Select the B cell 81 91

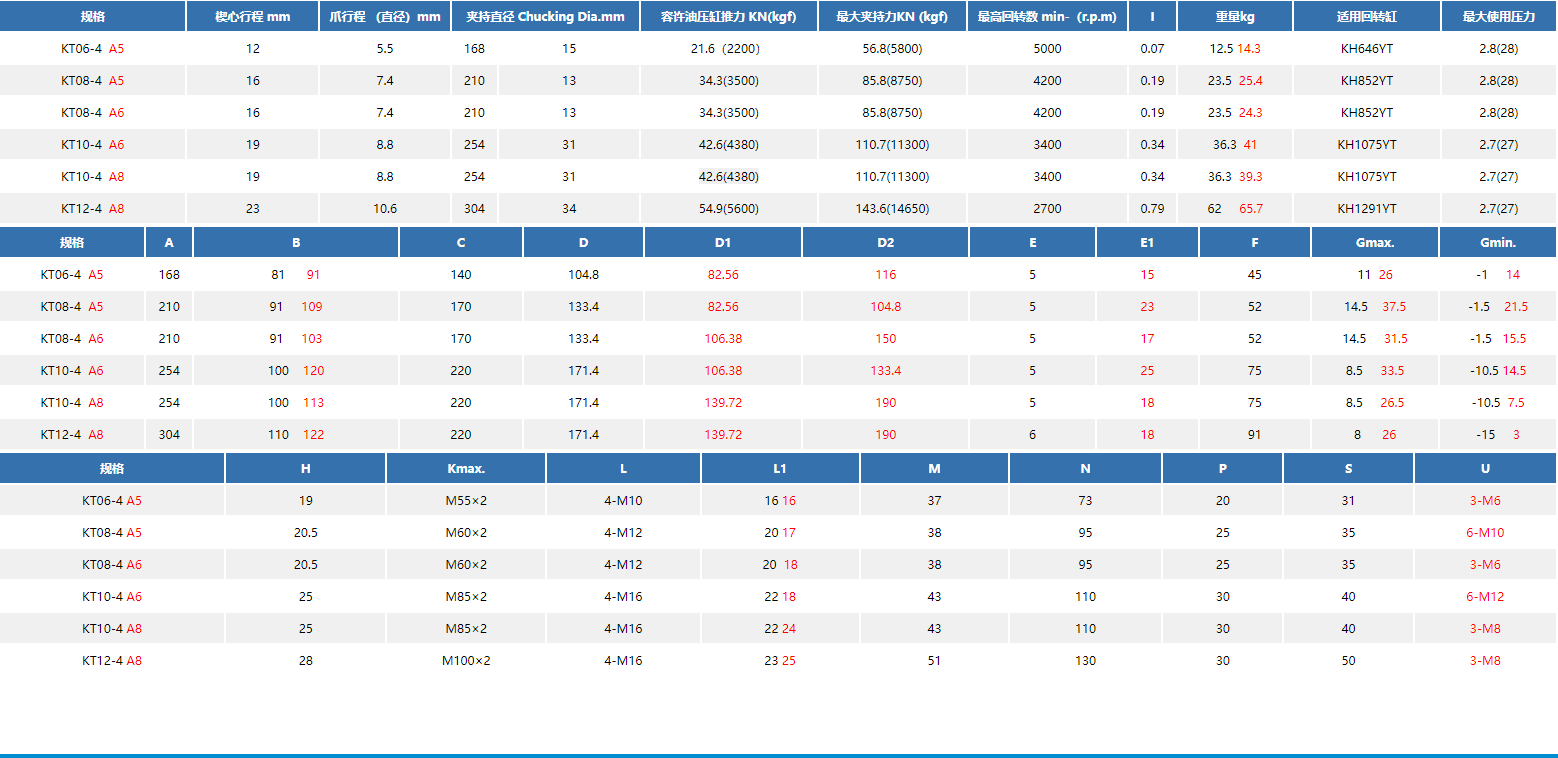pos(296,274)
